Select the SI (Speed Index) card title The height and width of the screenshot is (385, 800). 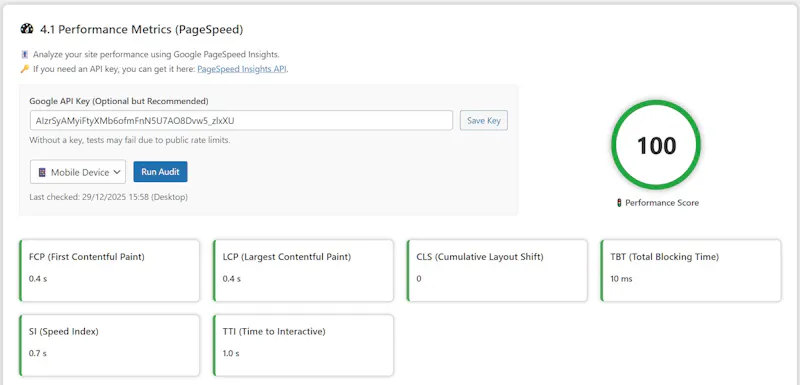[64, 331]
